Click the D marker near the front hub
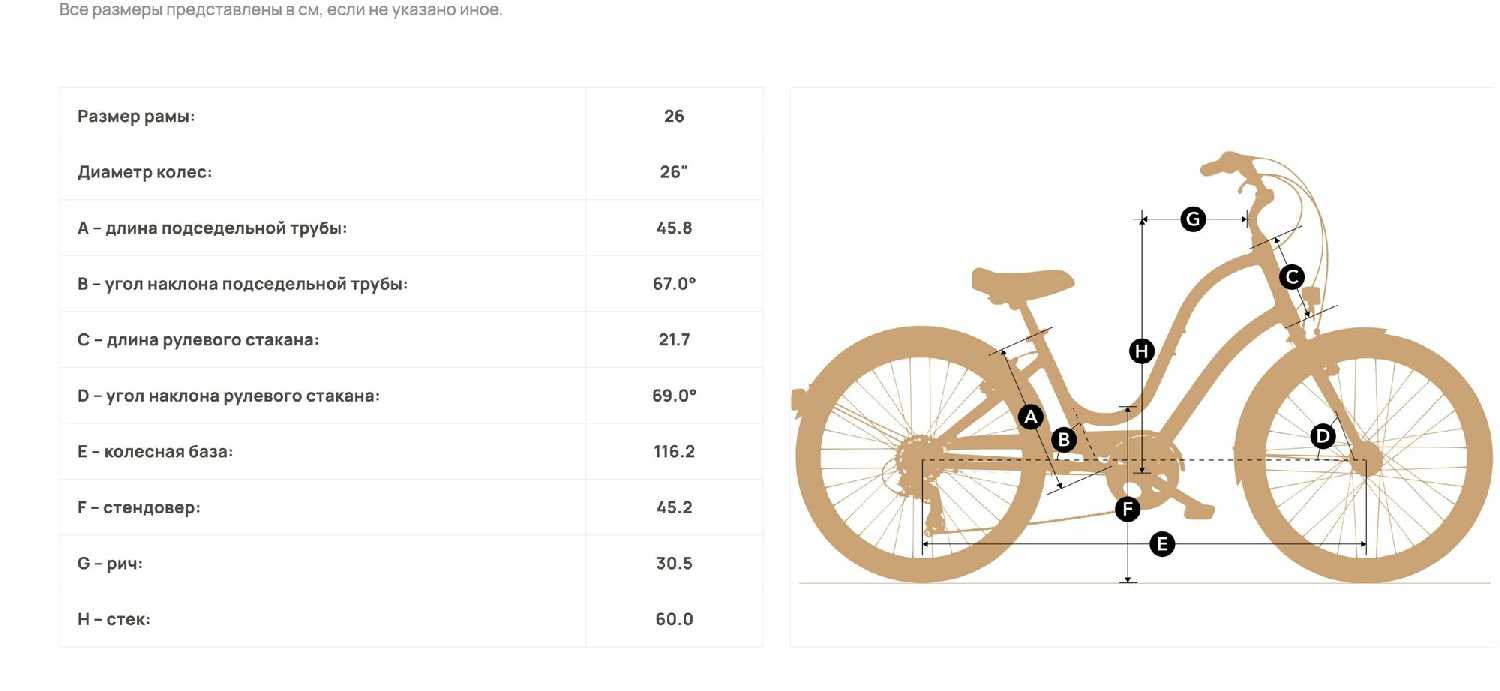 (1322, 436)
